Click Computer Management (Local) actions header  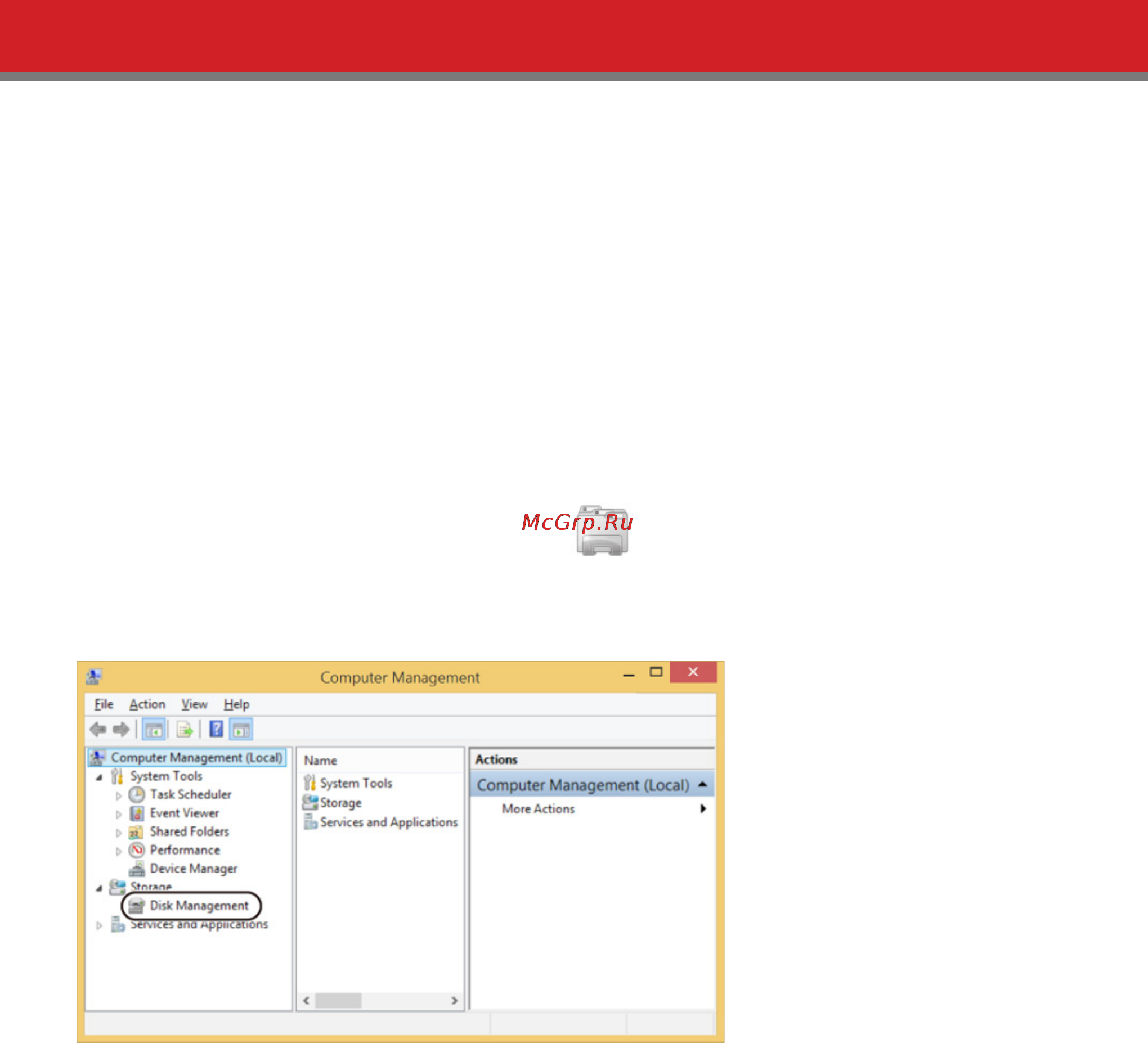tap(592, 785)
